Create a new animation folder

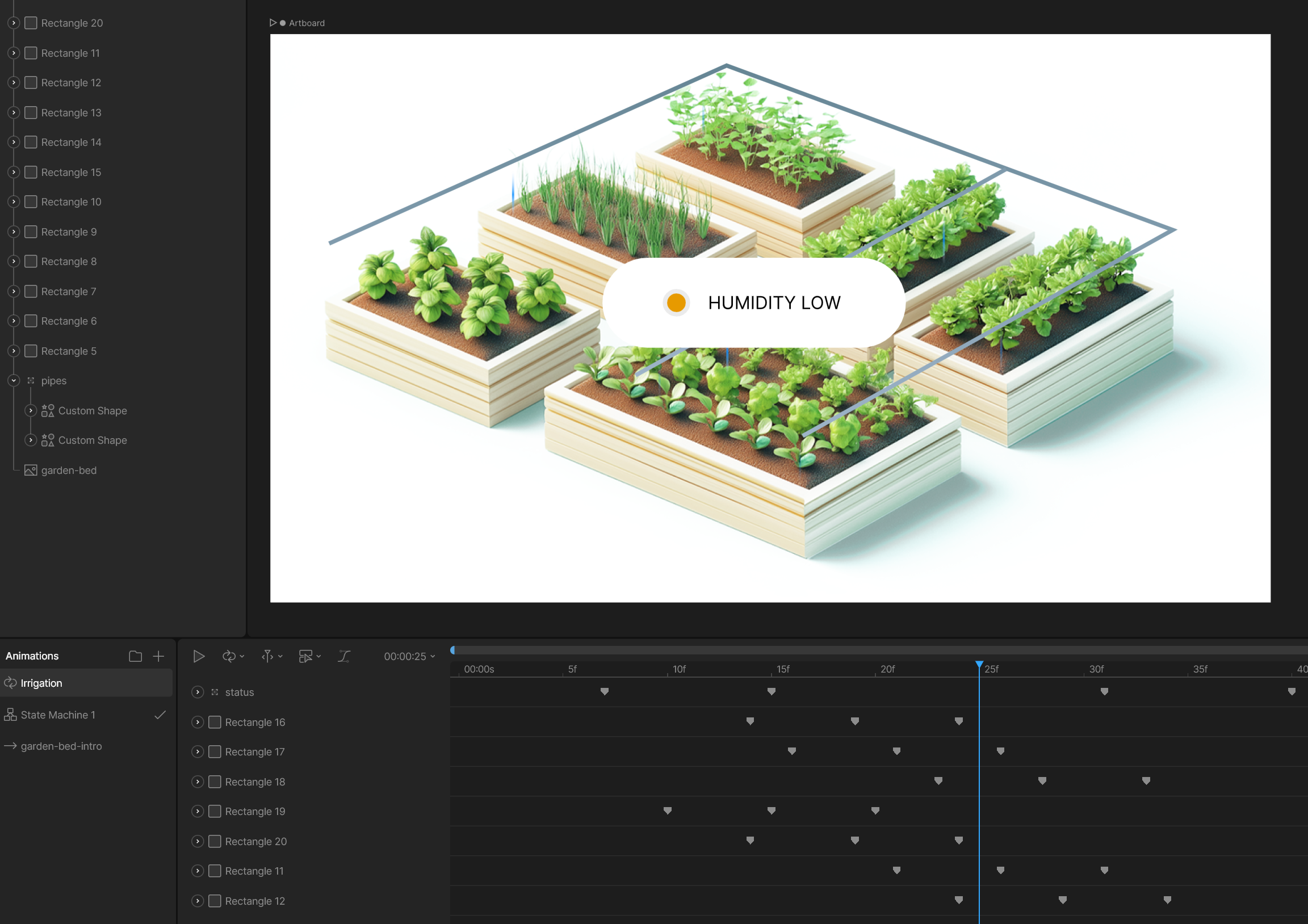135,656
